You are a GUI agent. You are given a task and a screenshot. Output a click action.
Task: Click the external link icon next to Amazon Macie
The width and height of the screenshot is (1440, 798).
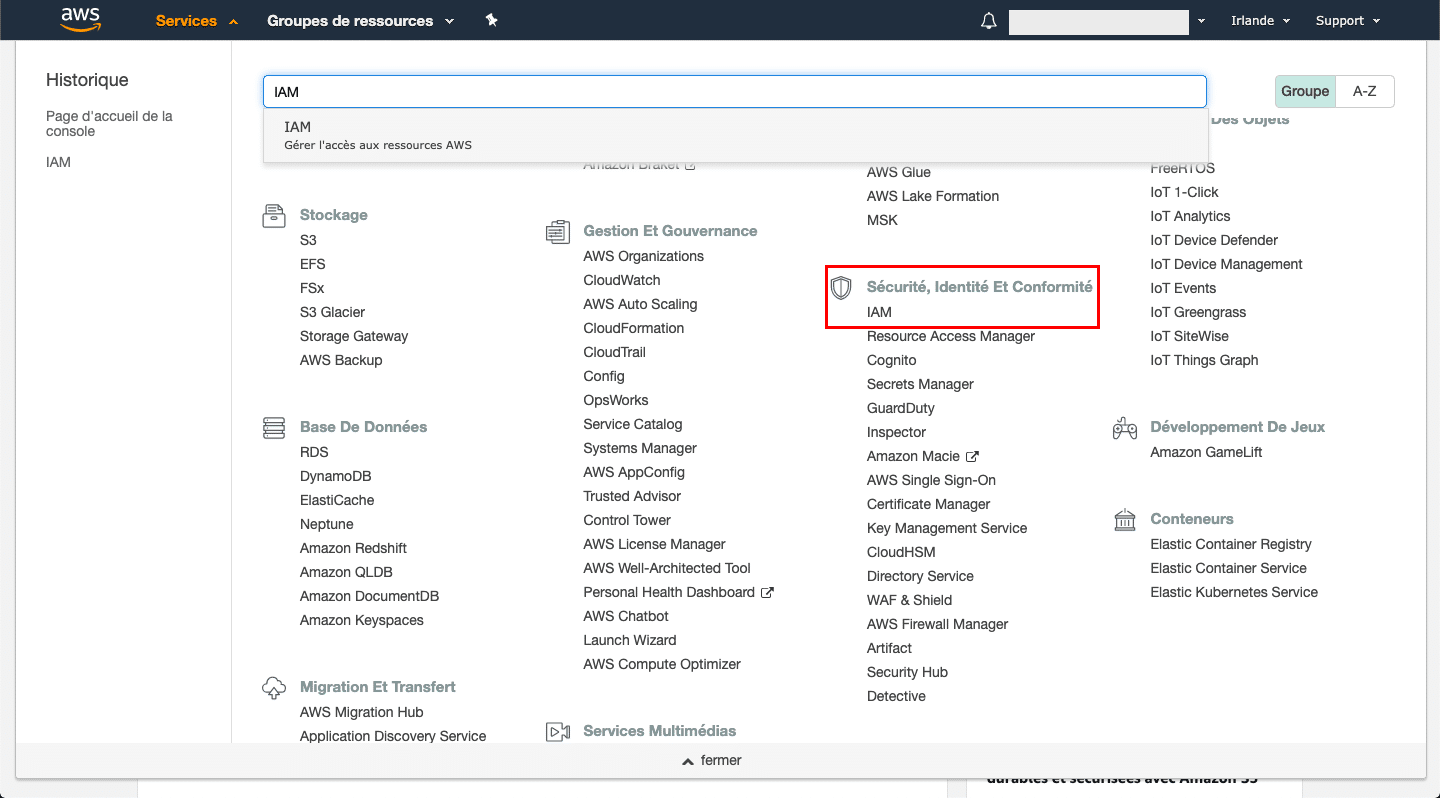pos(972,456)
